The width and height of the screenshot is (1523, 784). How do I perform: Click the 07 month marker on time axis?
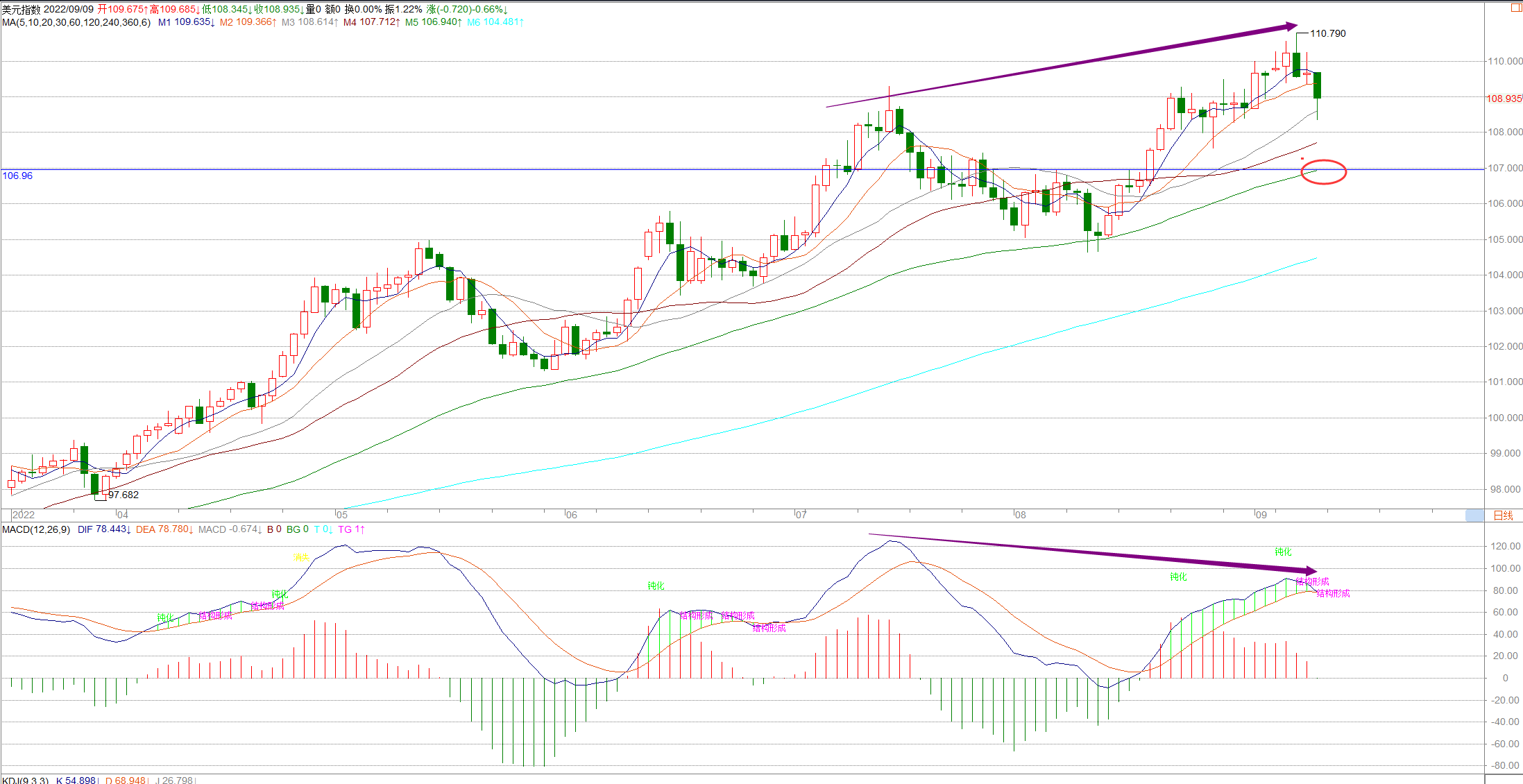pyautogui.click(x=801, y=515)
